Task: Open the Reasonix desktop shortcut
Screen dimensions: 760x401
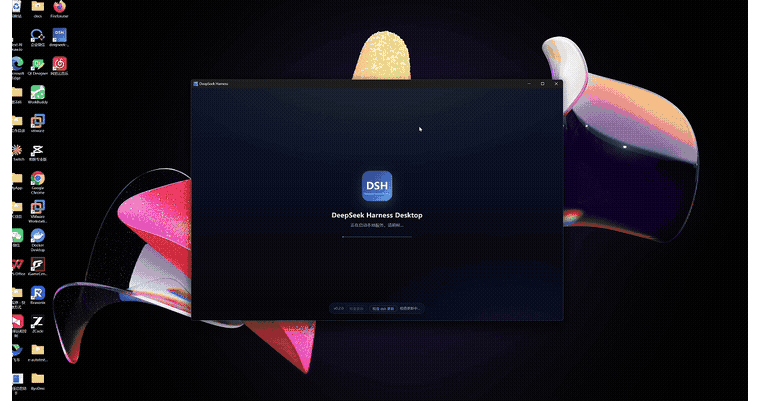Action: tap(38, 295)
